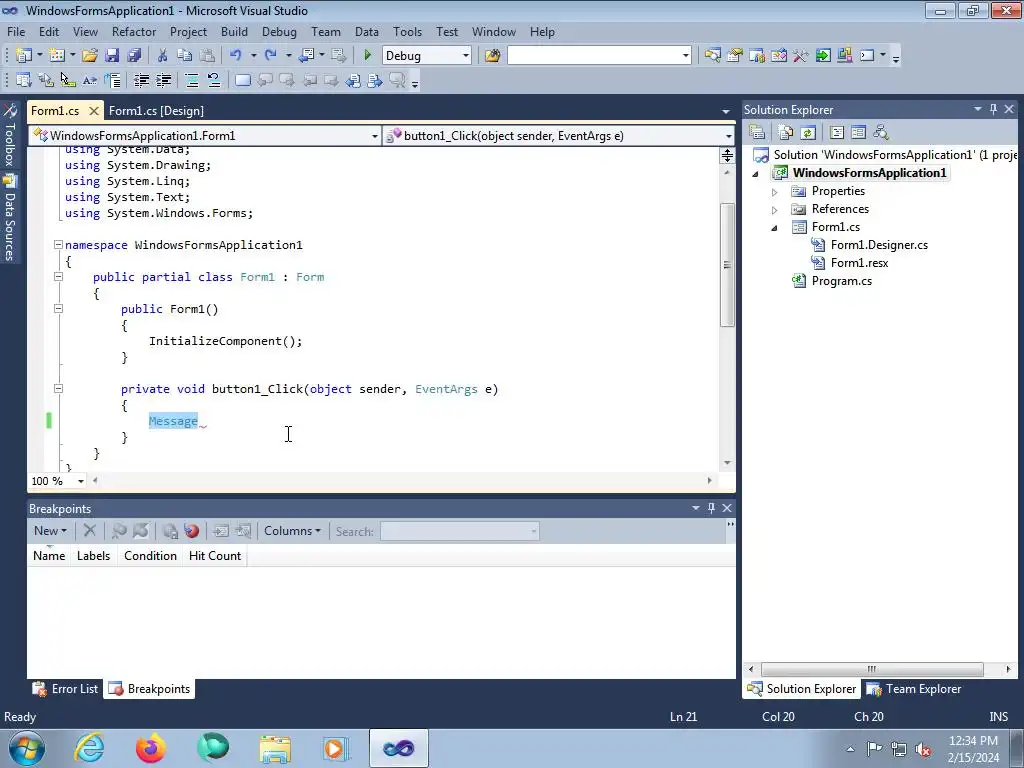Click the Breakpoints search input field

(460, 531)
